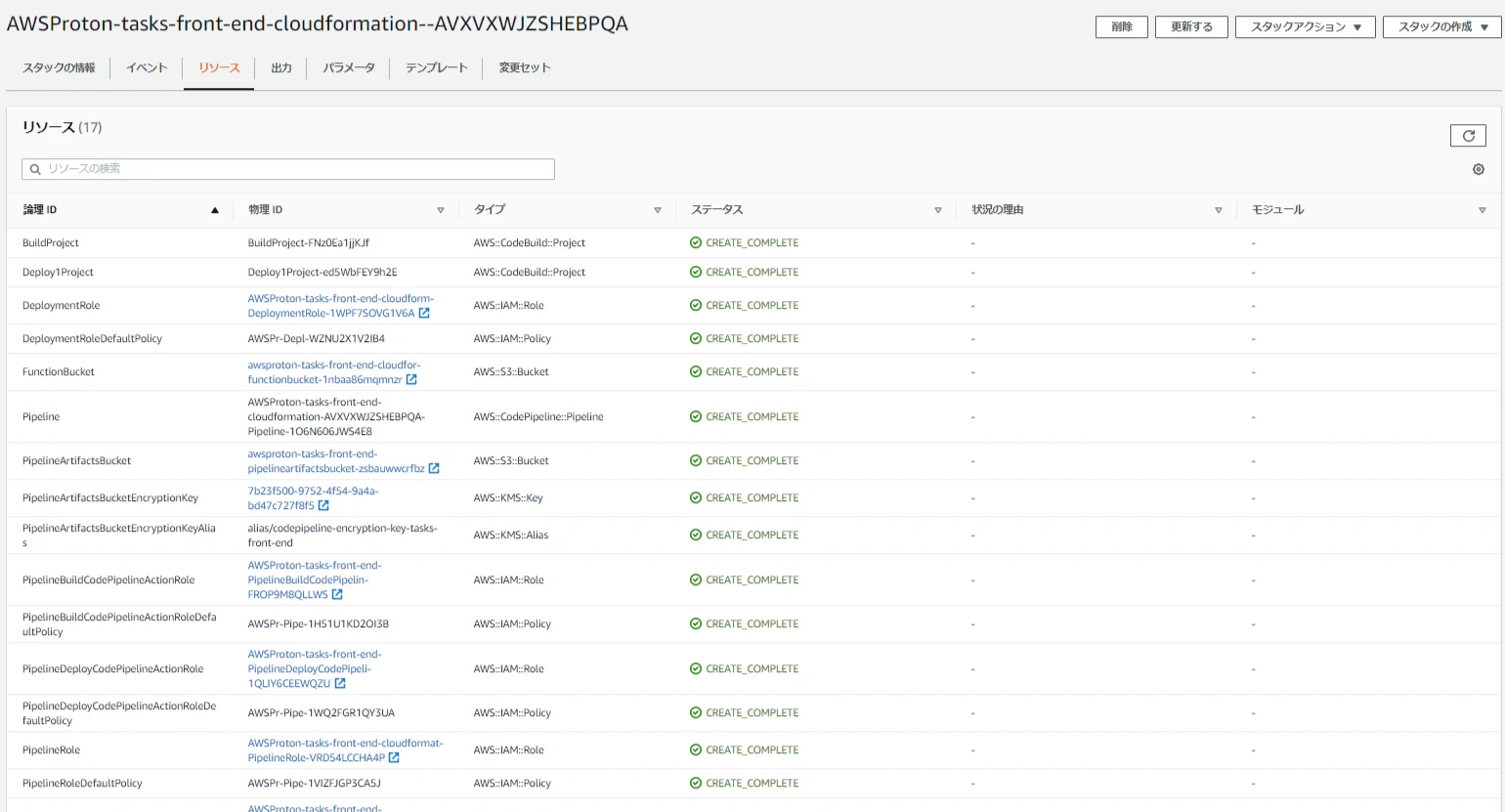
Task: Open ステータス column filter arrow
Action: point(938,210)
